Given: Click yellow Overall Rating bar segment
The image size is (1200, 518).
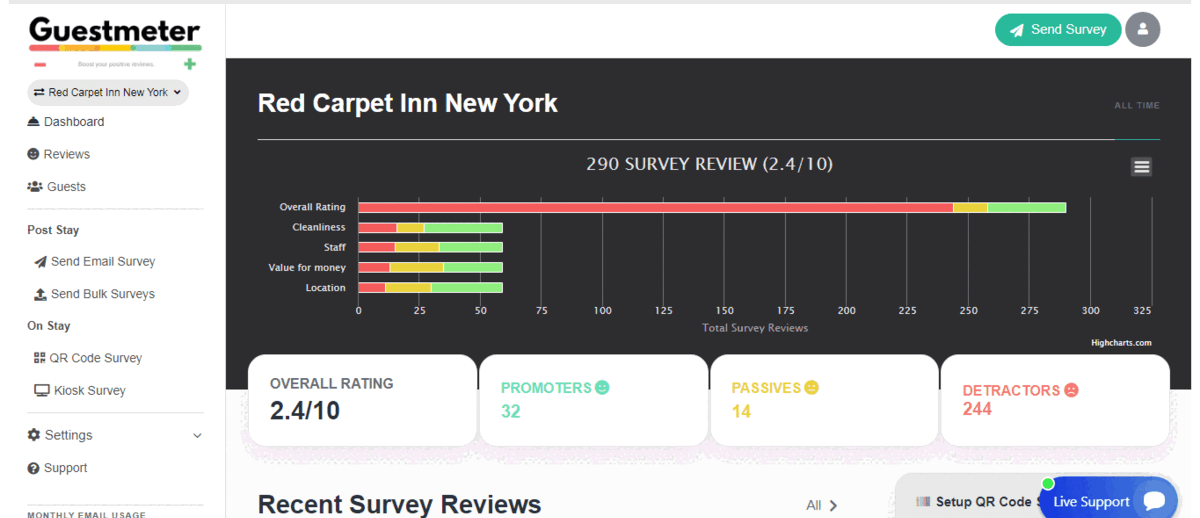Looking at the screenshot, I should [x=970, y=207].
